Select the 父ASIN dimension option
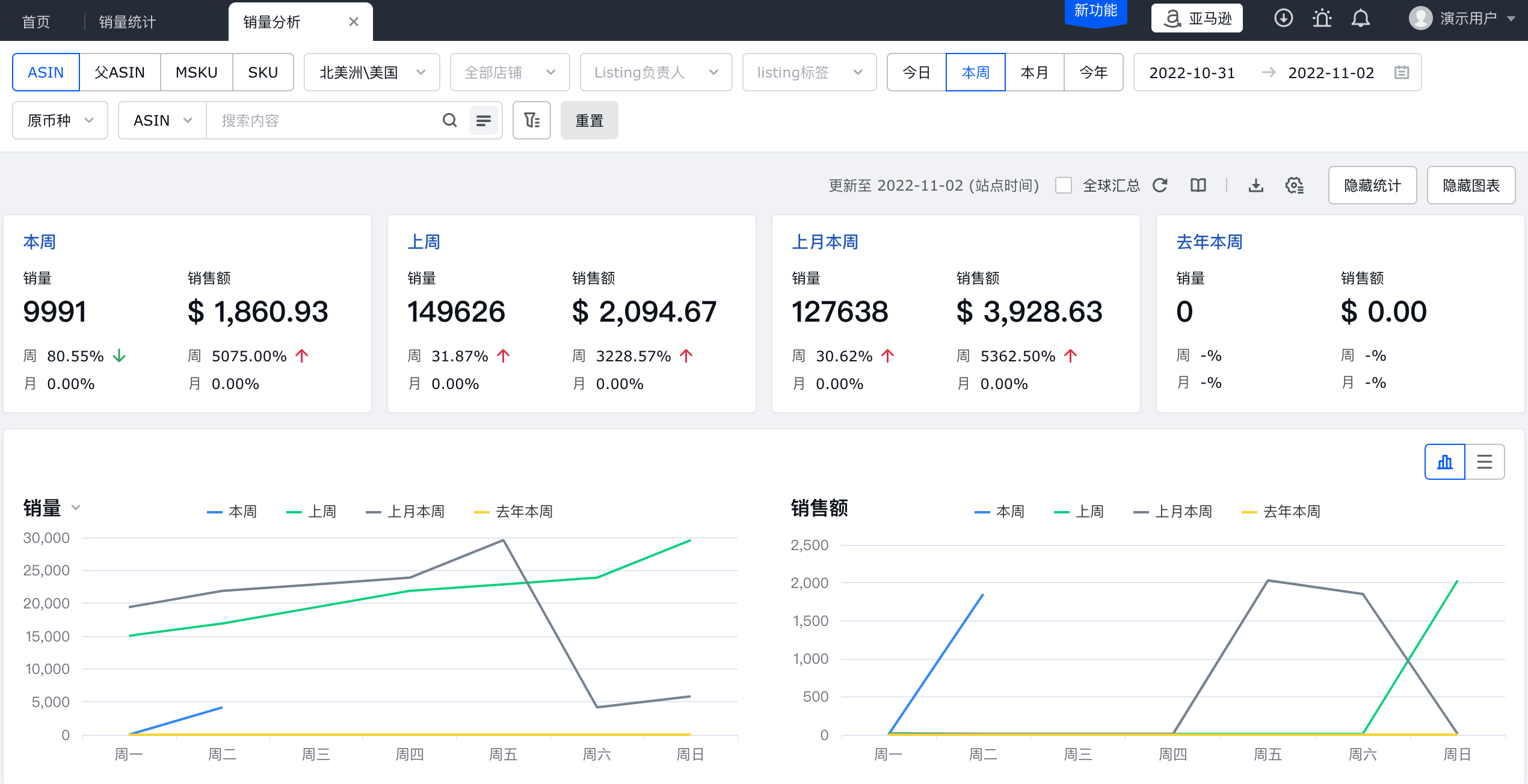 pos(120,72)
